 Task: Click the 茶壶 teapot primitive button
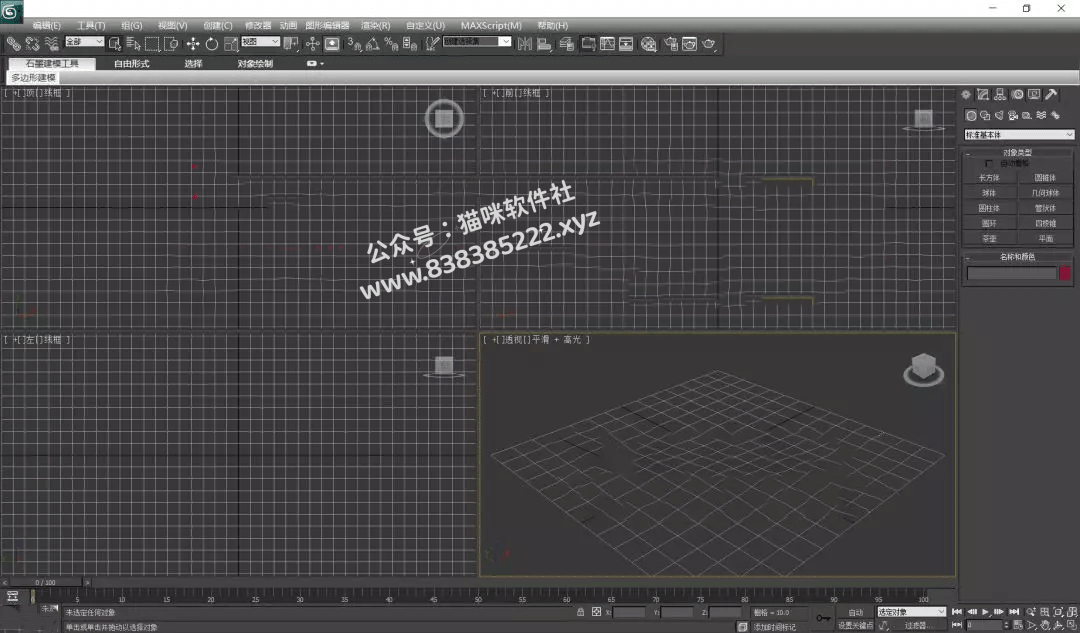989,238
